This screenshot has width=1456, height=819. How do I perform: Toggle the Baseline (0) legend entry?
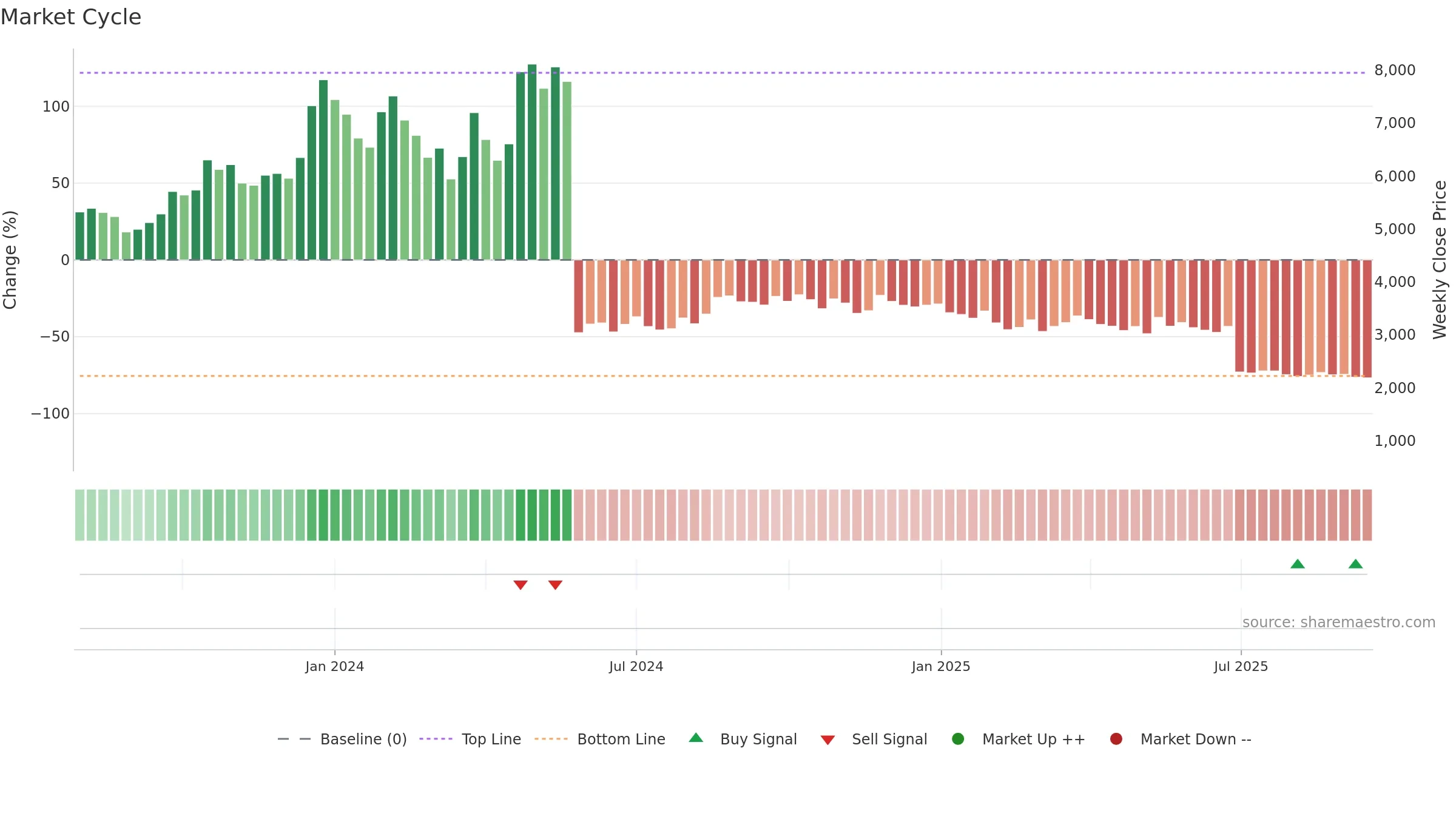click(x=342, y=739)
